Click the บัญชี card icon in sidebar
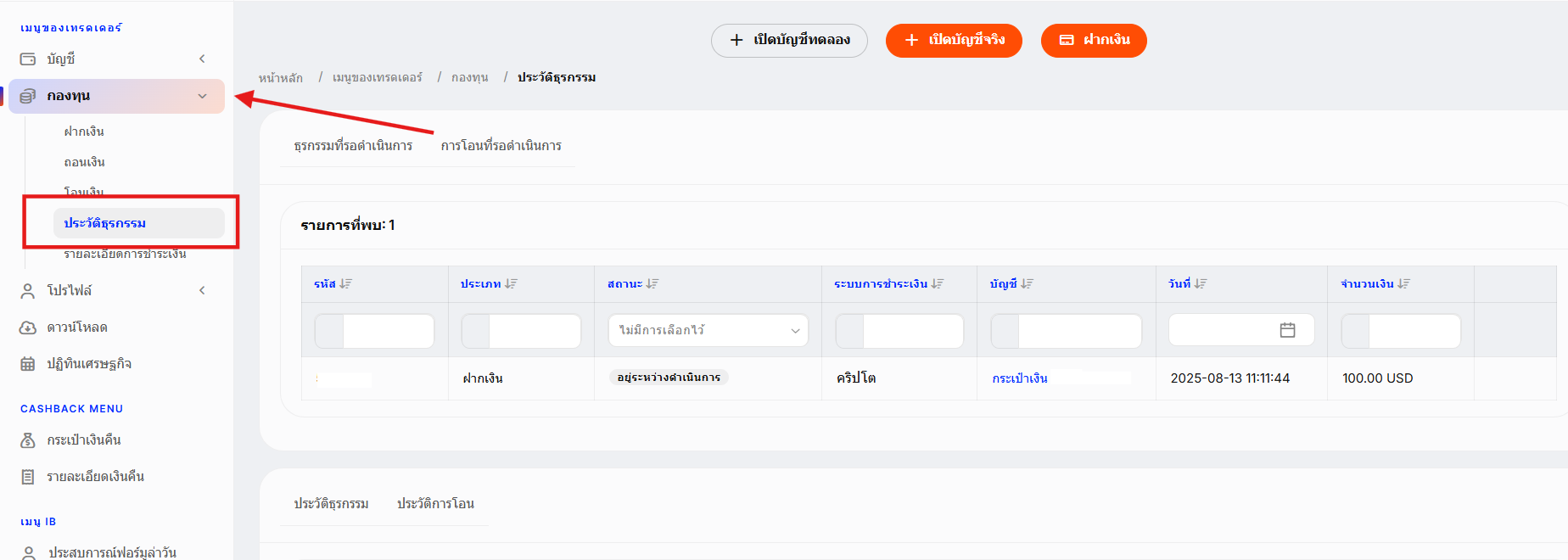Image resolution: width=1568 pixels, height=560 pixels. (x=28, y=59)
